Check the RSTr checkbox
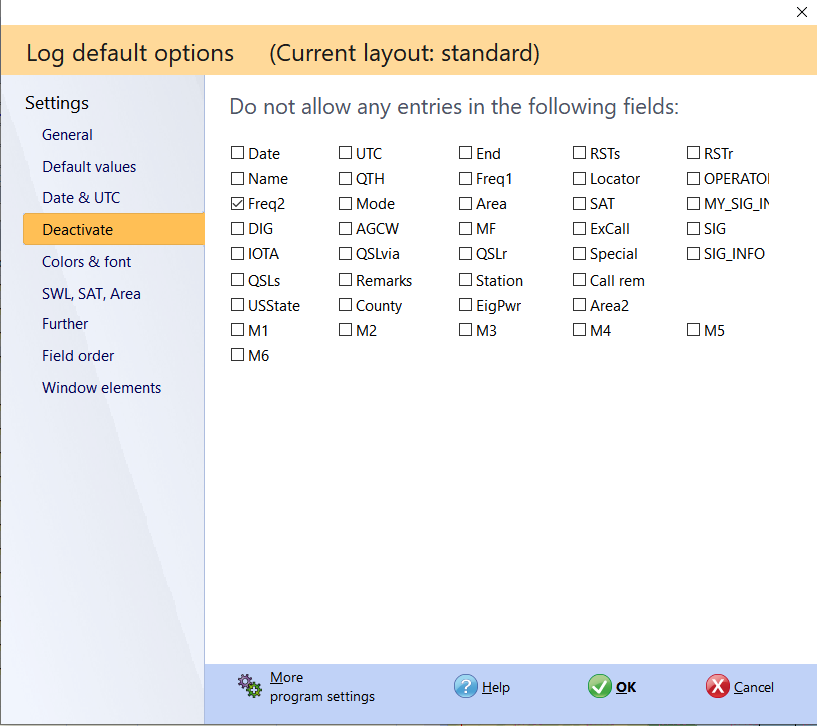The image size is (817, 726). tap(694, 153)
